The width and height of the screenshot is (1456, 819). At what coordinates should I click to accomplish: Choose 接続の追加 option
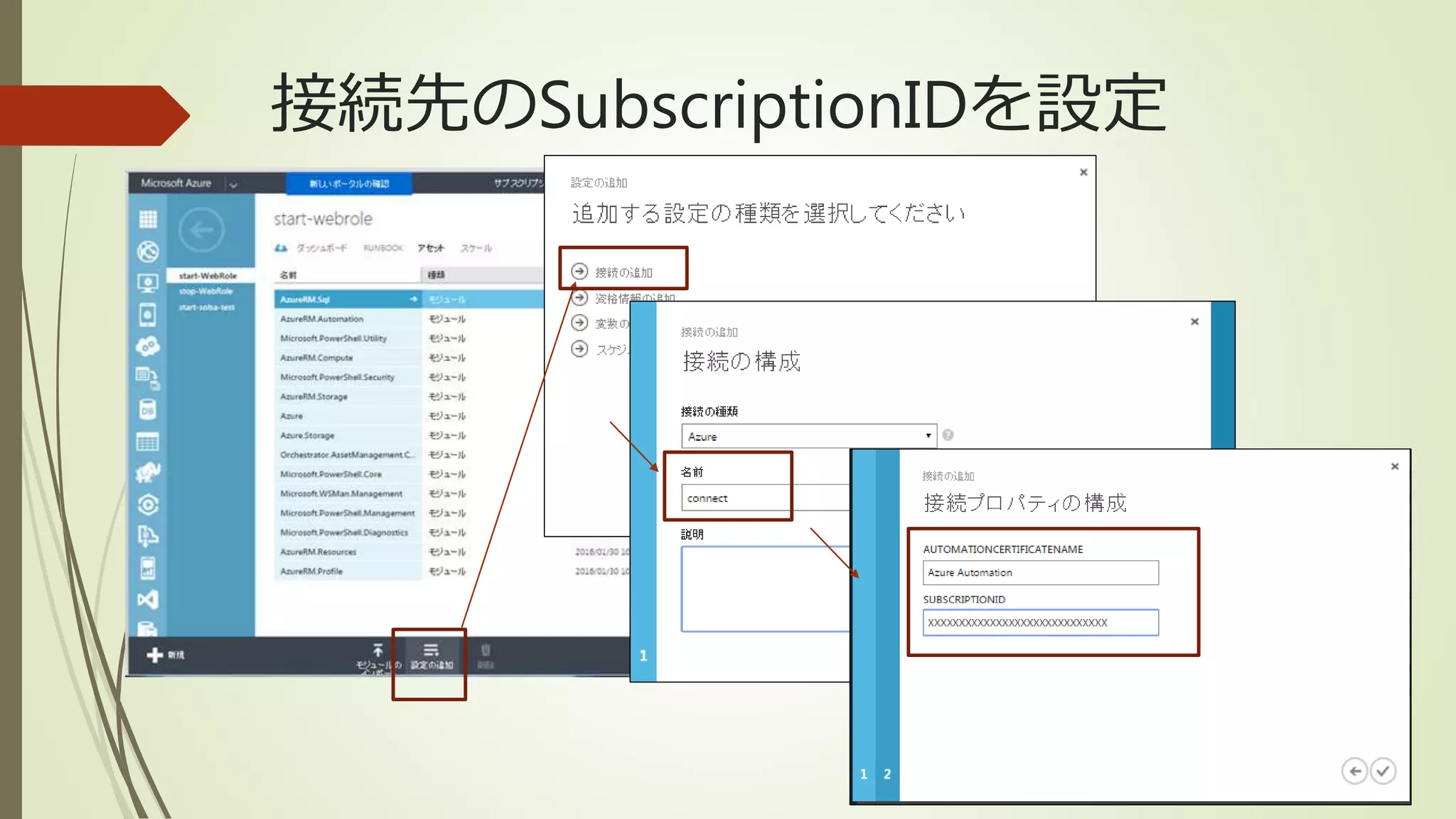click(623, 272)
